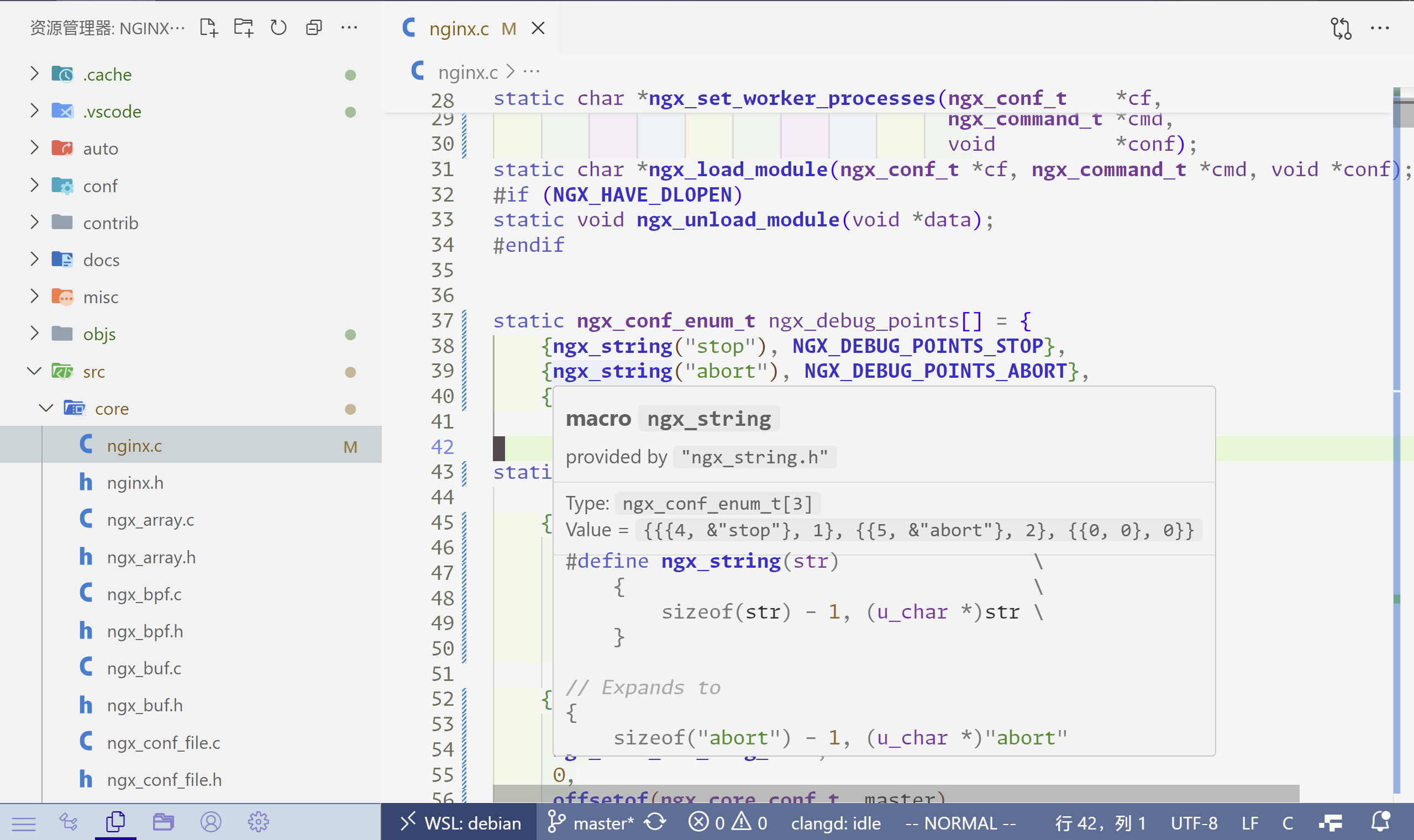Open Manage gear icon in bottom bar
This screenshot has width=1414, height=840.
257,822
